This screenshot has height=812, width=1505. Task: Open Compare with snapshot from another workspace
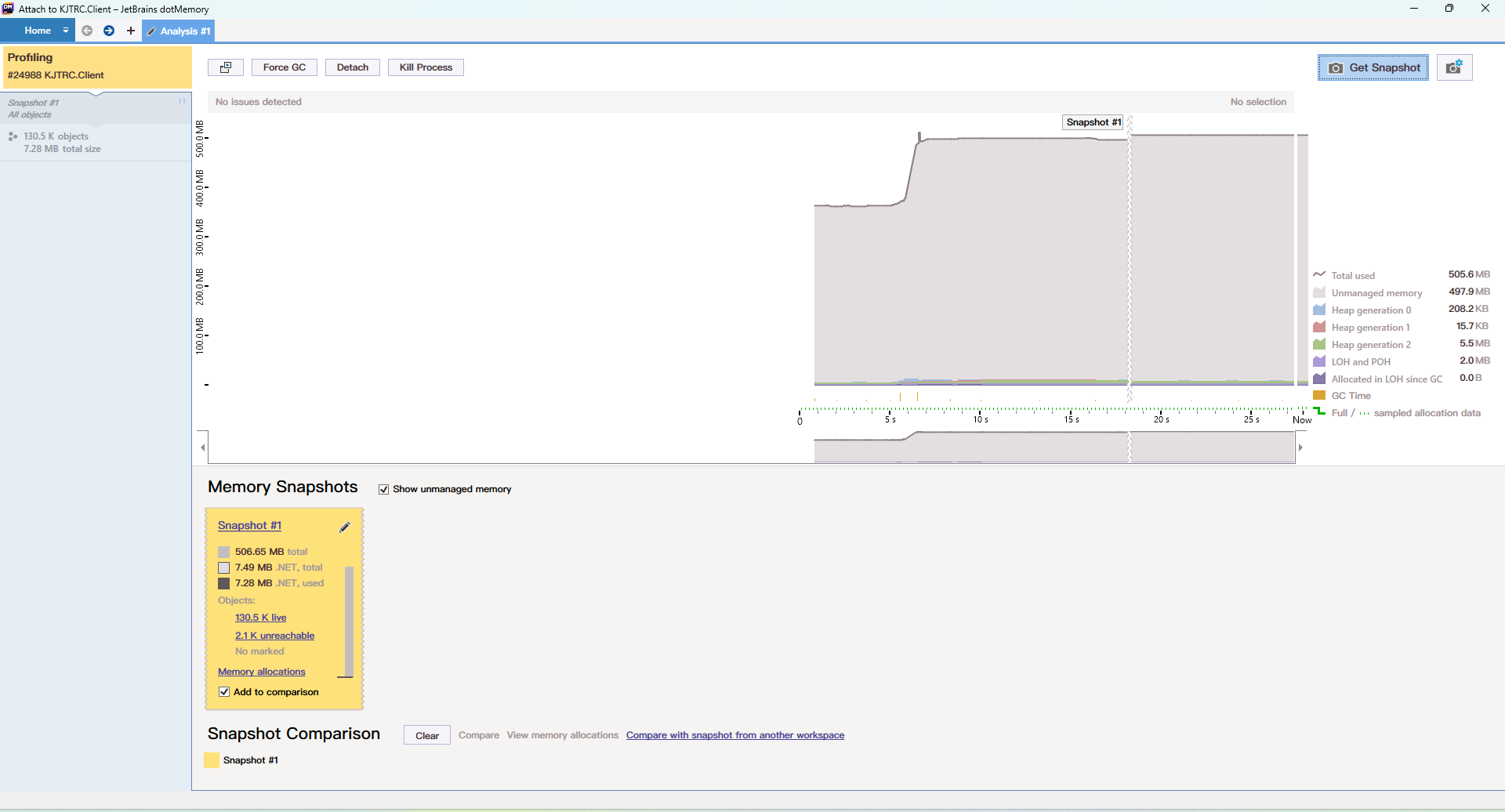click(735, 735)
